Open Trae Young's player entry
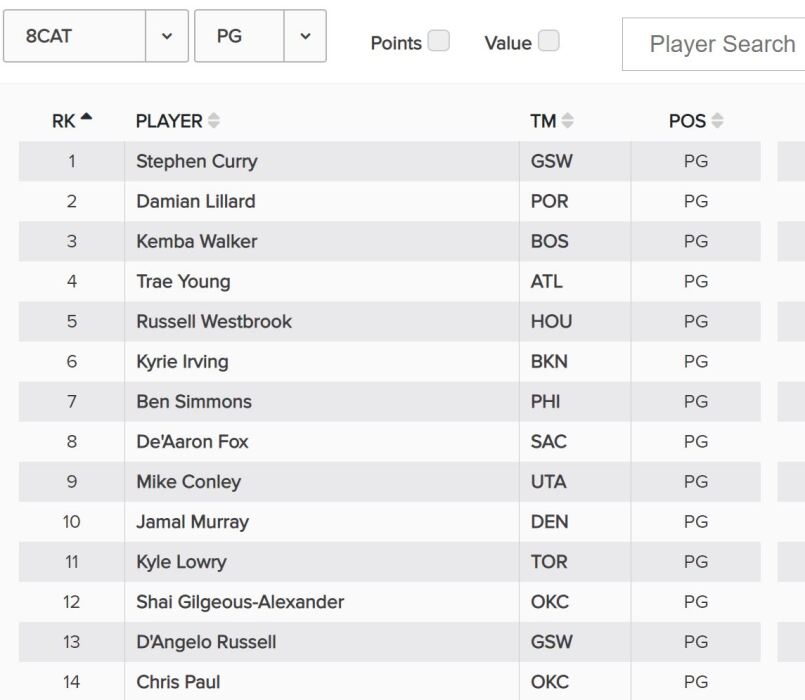Viewport: 805px width, 700px height. coord(180,281)
